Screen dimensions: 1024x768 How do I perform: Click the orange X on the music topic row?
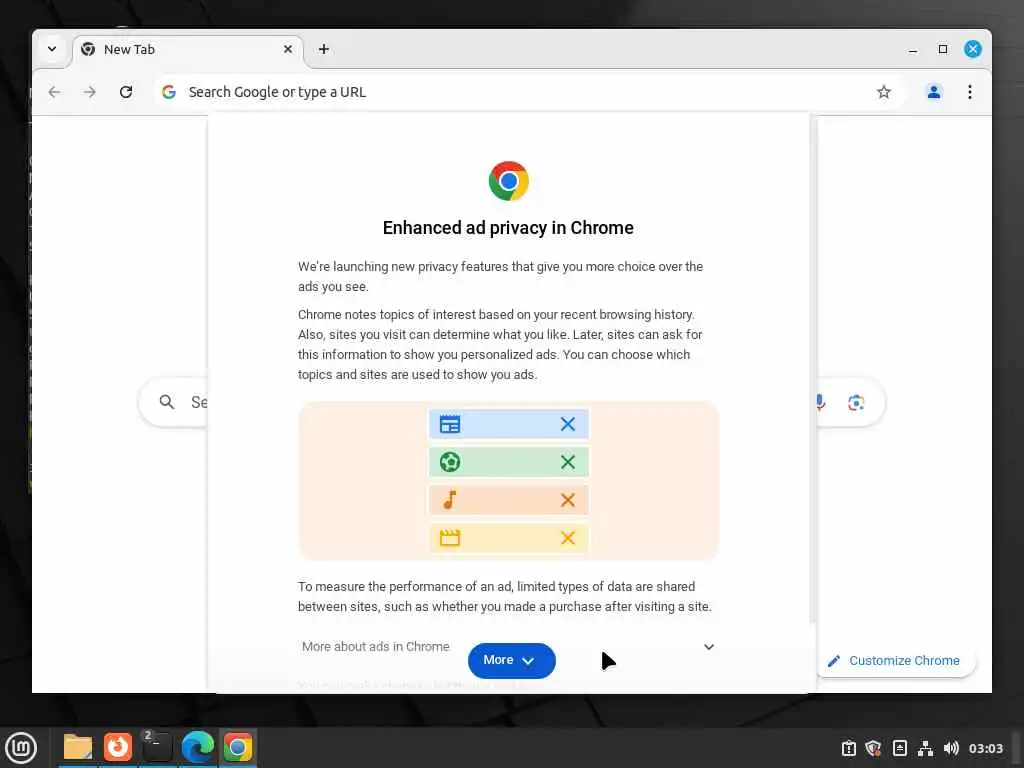tap(568, 500)
